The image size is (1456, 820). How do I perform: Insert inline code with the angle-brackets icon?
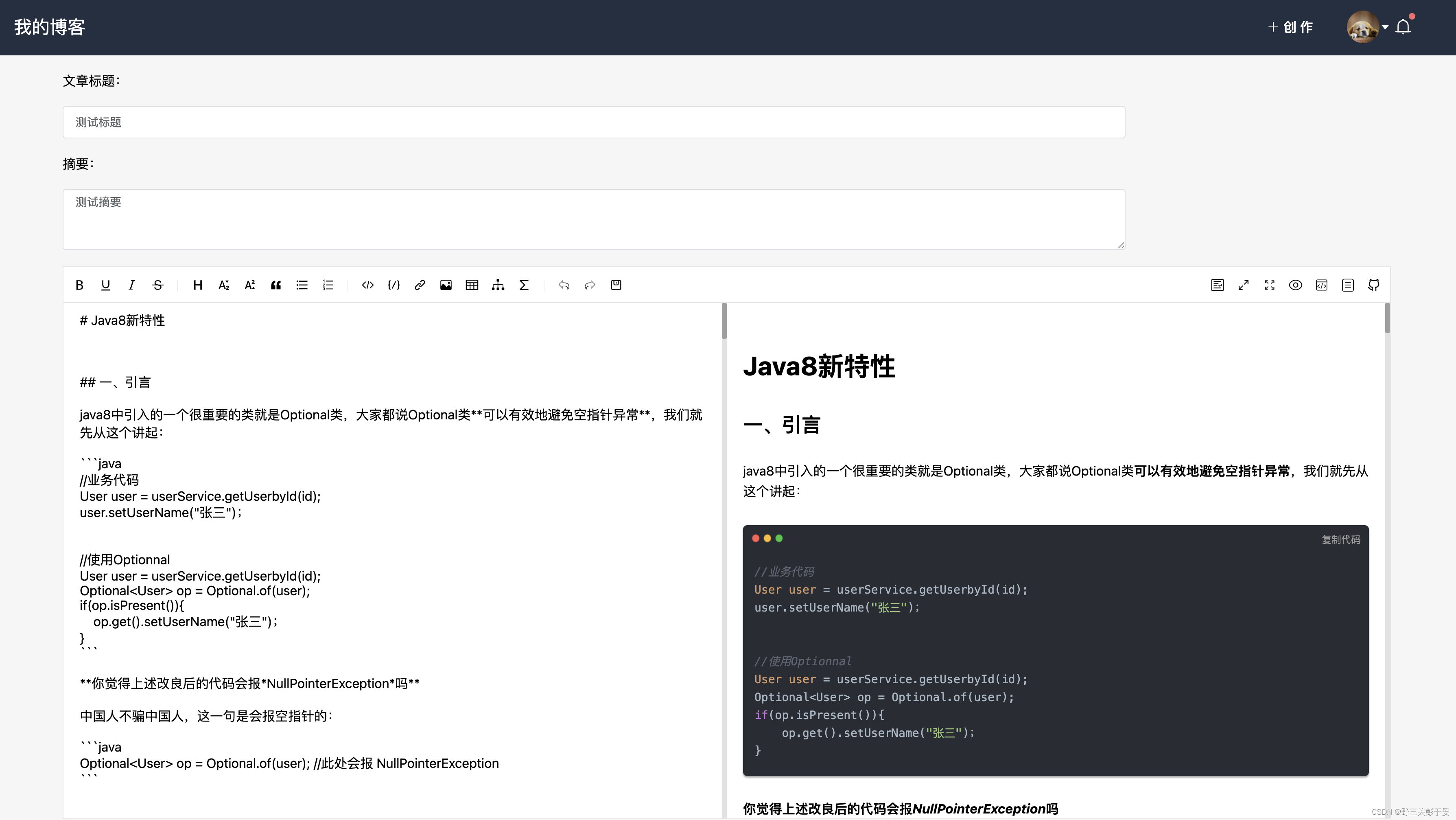click(367, 285)
